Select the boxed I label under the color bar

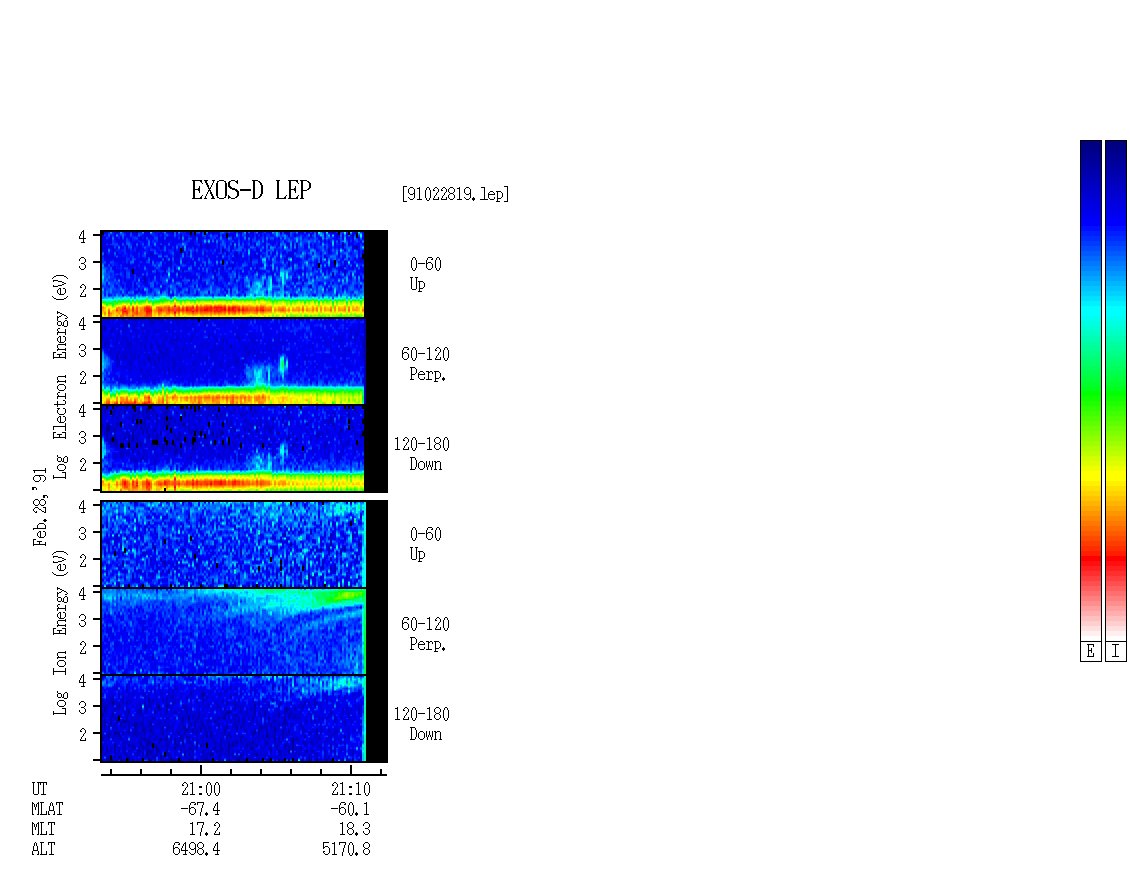[1116, 651]
